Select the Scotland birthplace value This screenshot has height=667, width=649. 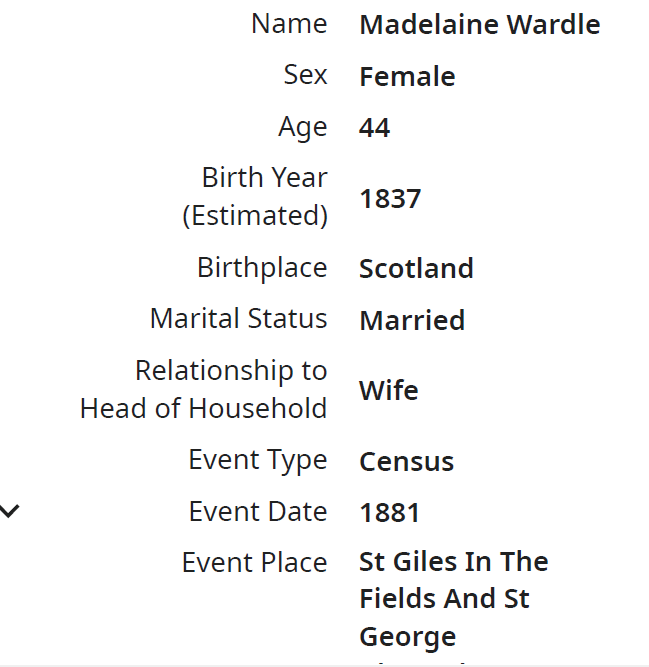pos(416,269)
